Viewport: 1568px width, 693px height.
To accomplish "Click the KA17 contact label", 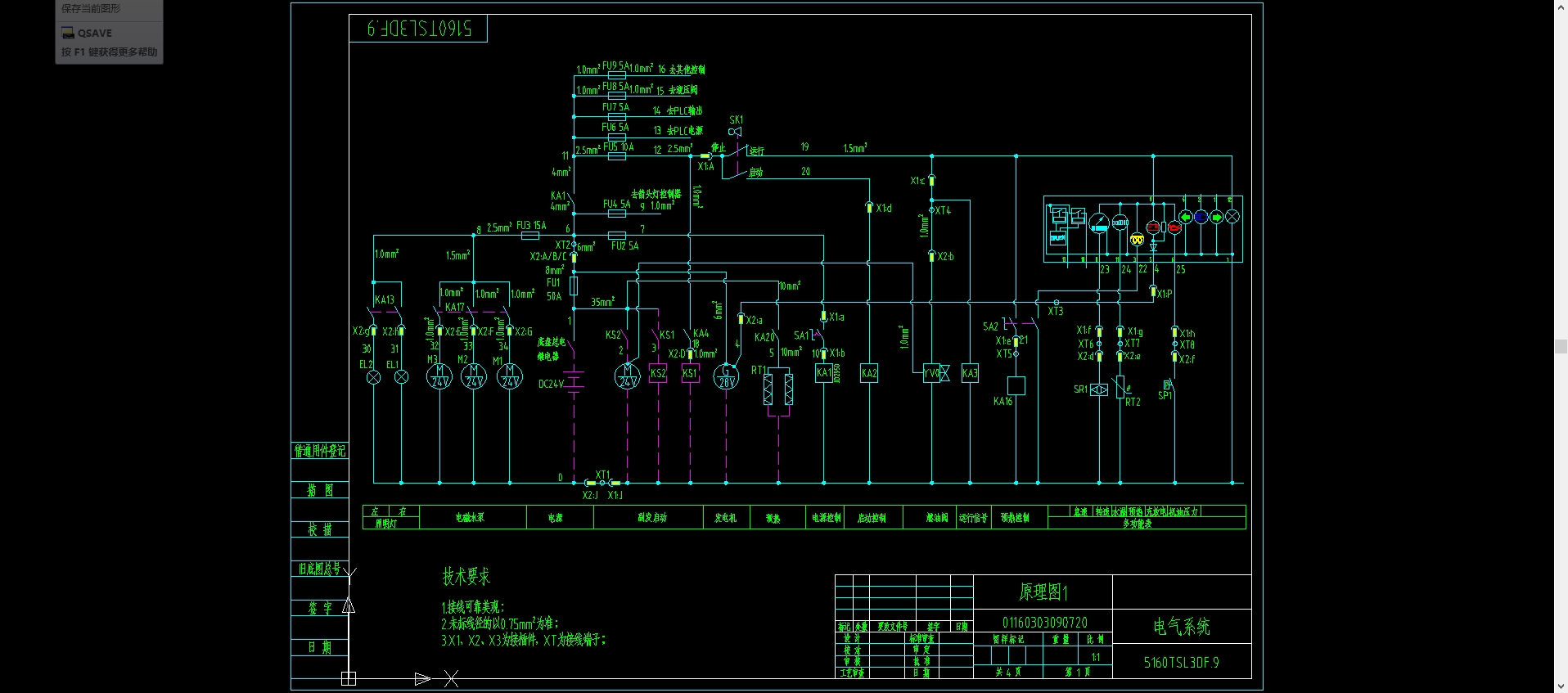I will click(455, 308).
